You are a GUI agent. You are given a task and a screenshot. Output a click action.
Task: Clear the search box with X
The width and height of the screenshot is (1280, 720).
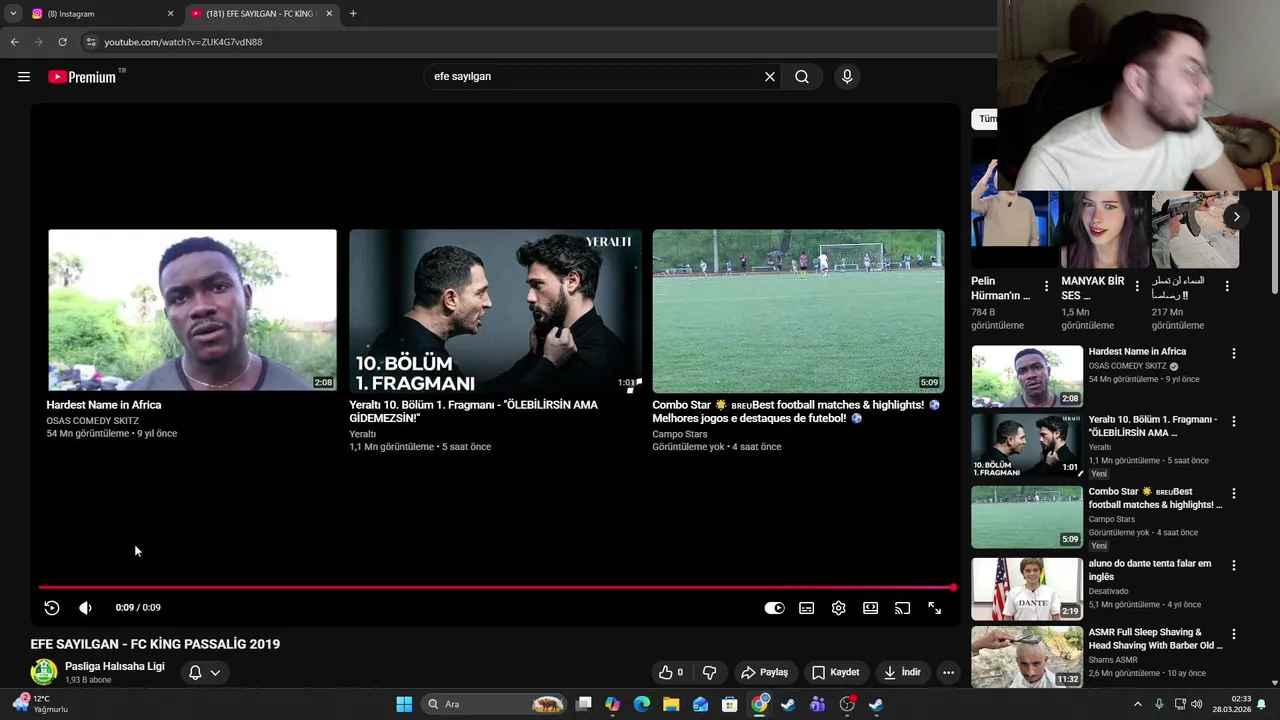point(770,77)
